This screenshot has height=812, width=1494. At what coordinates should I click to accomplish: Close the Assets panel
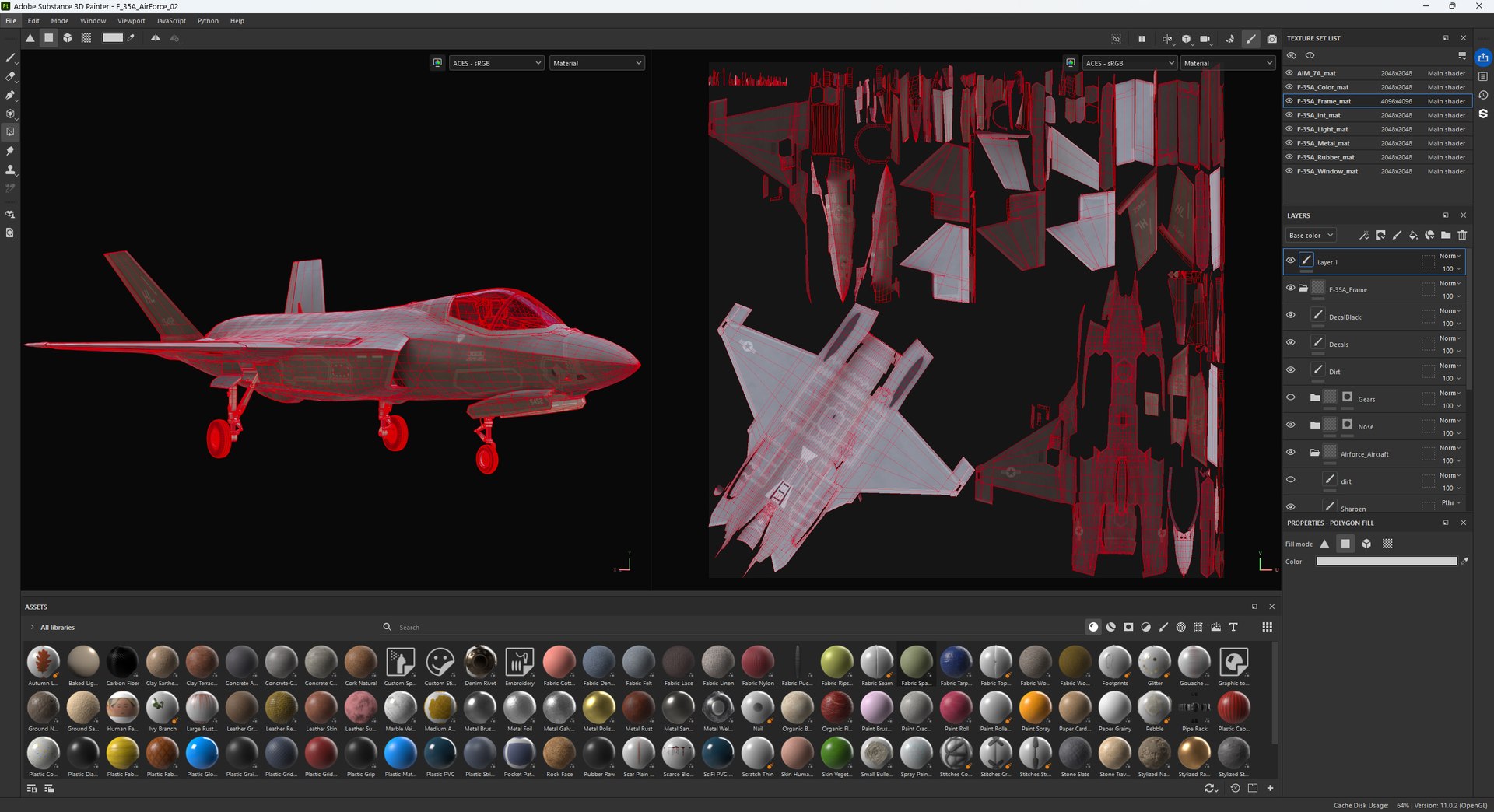click(x=1271, y=607)
